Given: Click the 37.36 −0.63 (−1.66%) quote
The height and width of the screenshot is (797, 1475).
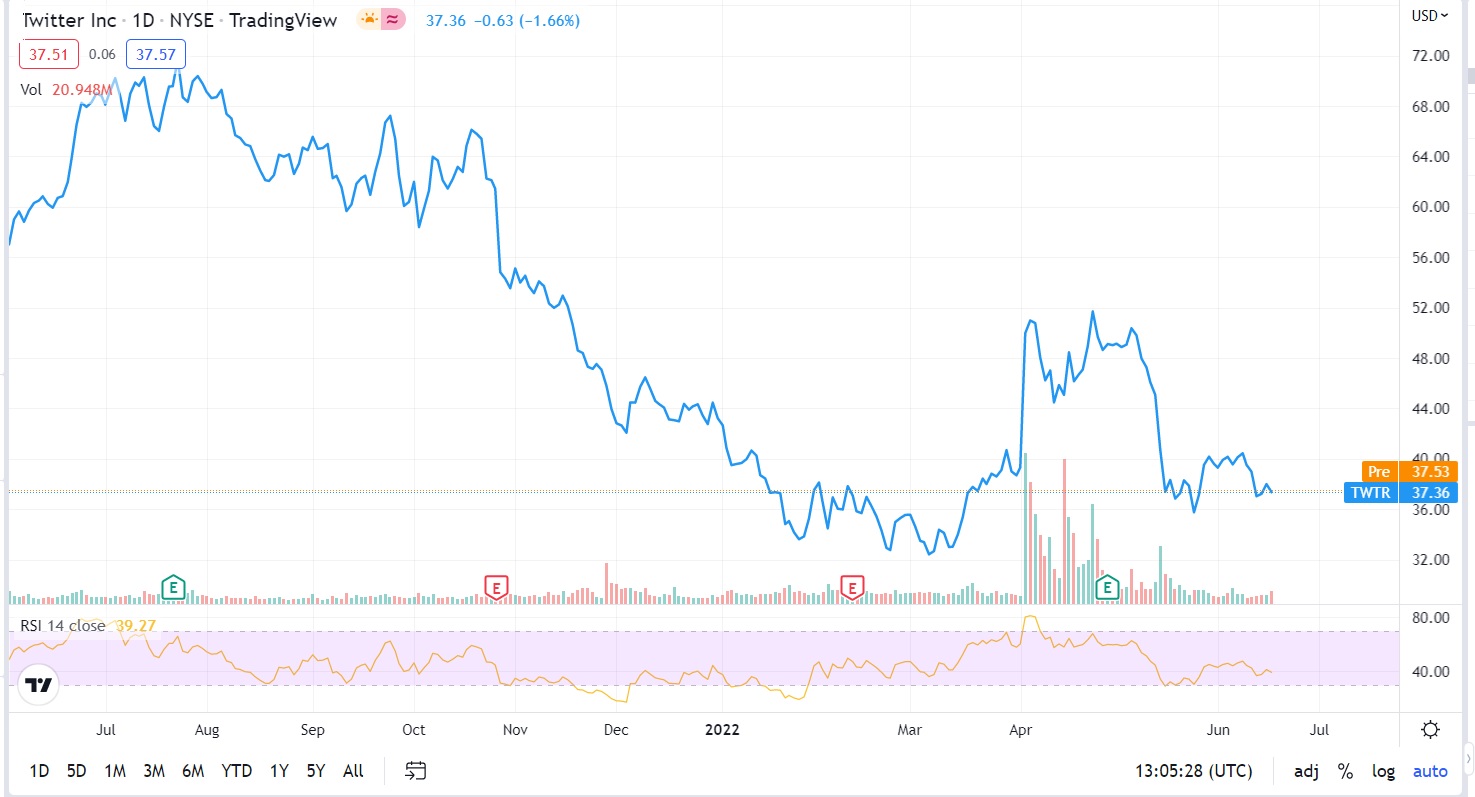Looking at the screenshot, I should pos(503,20).
